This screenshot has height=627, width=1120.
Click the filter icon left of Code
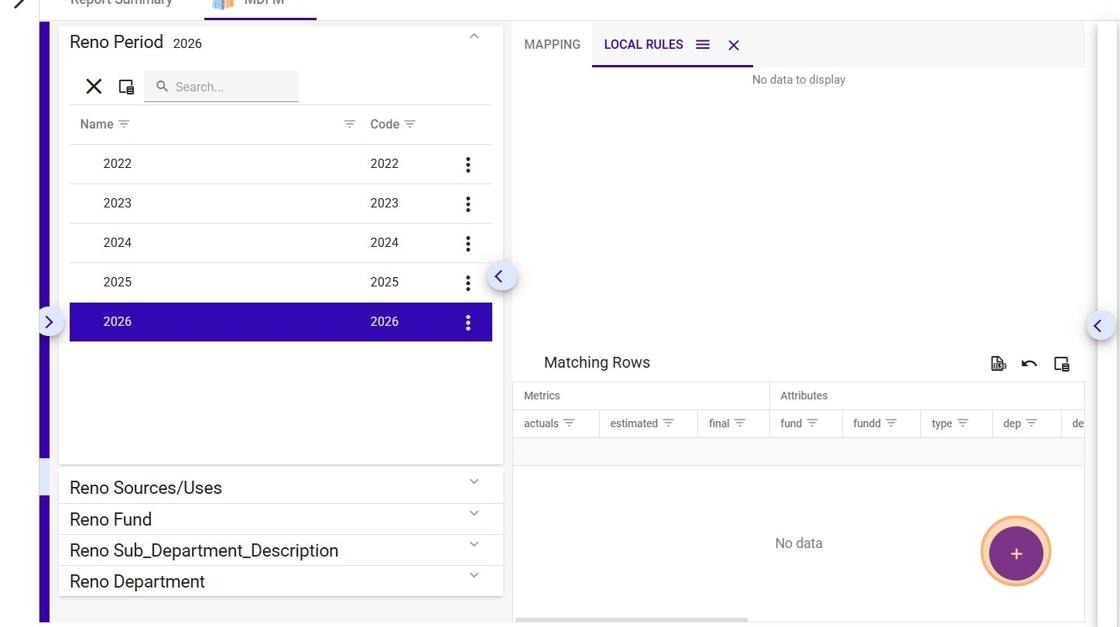349,124
